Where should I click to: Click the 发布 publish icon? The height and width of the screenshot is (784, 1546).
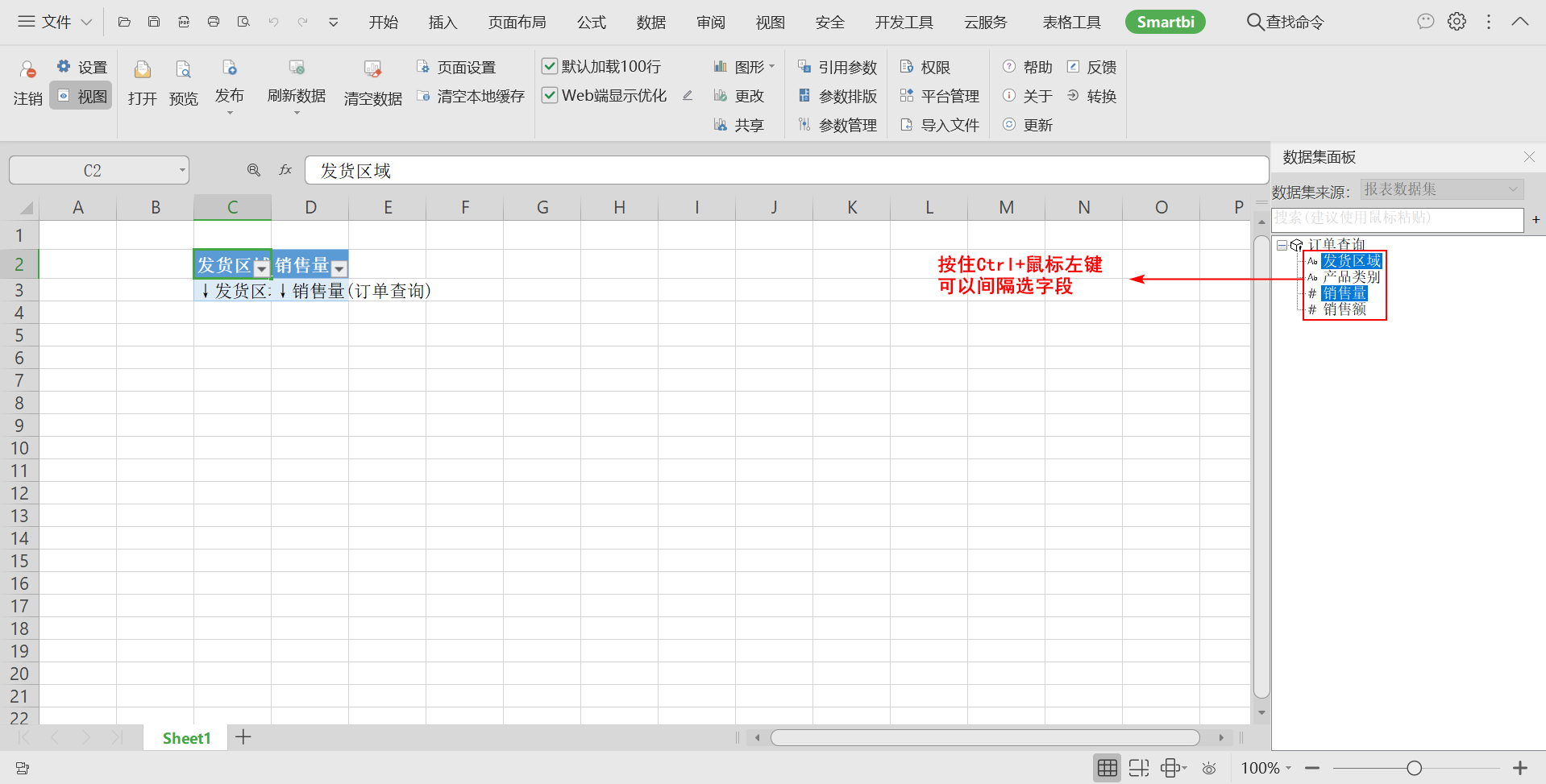(x=230, y=68)
